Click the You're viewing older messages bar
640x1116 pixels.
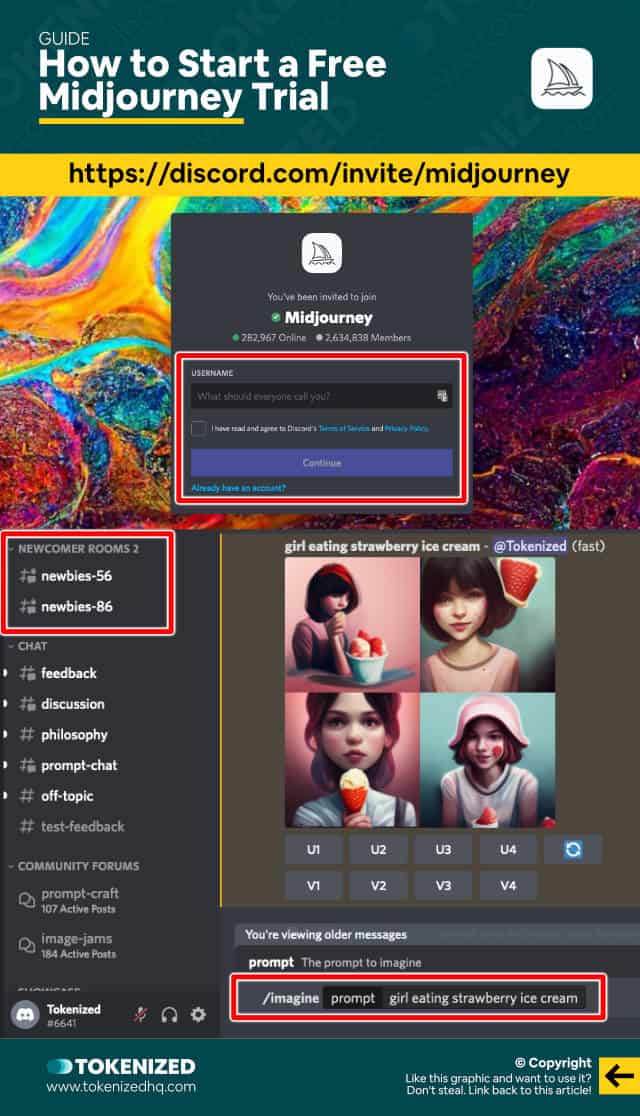(x=437, y=935)
